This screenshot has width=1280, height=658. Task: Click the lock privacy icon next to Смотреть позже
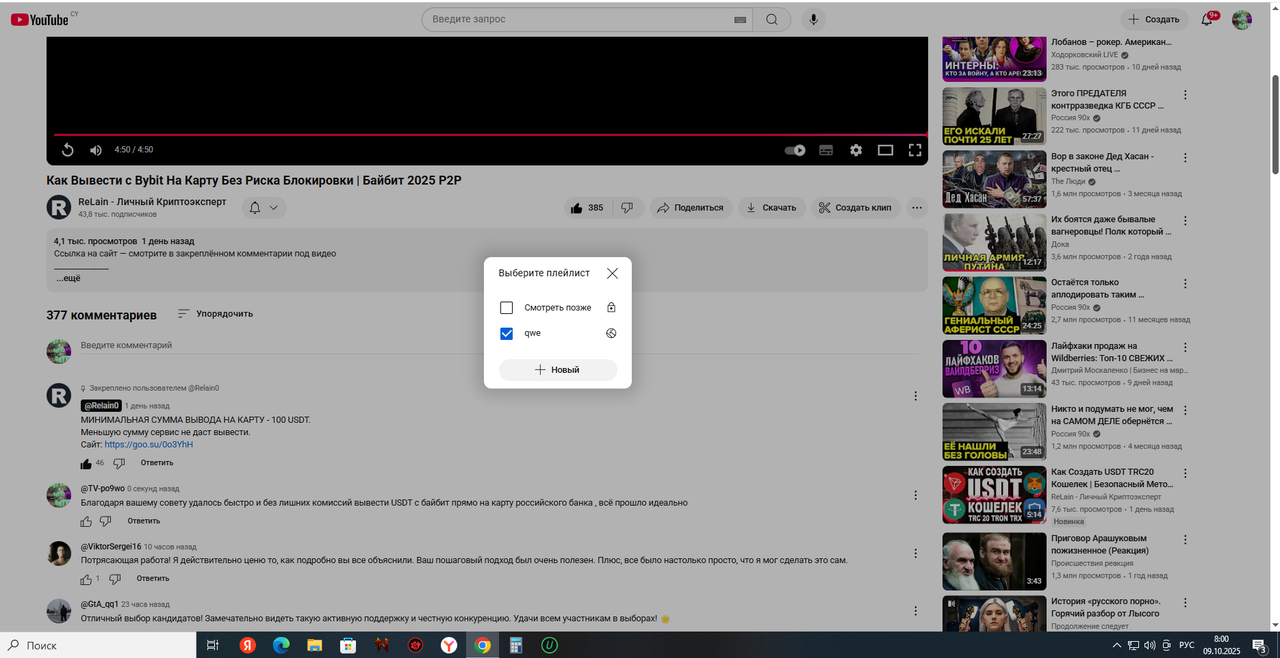[611, 308]
